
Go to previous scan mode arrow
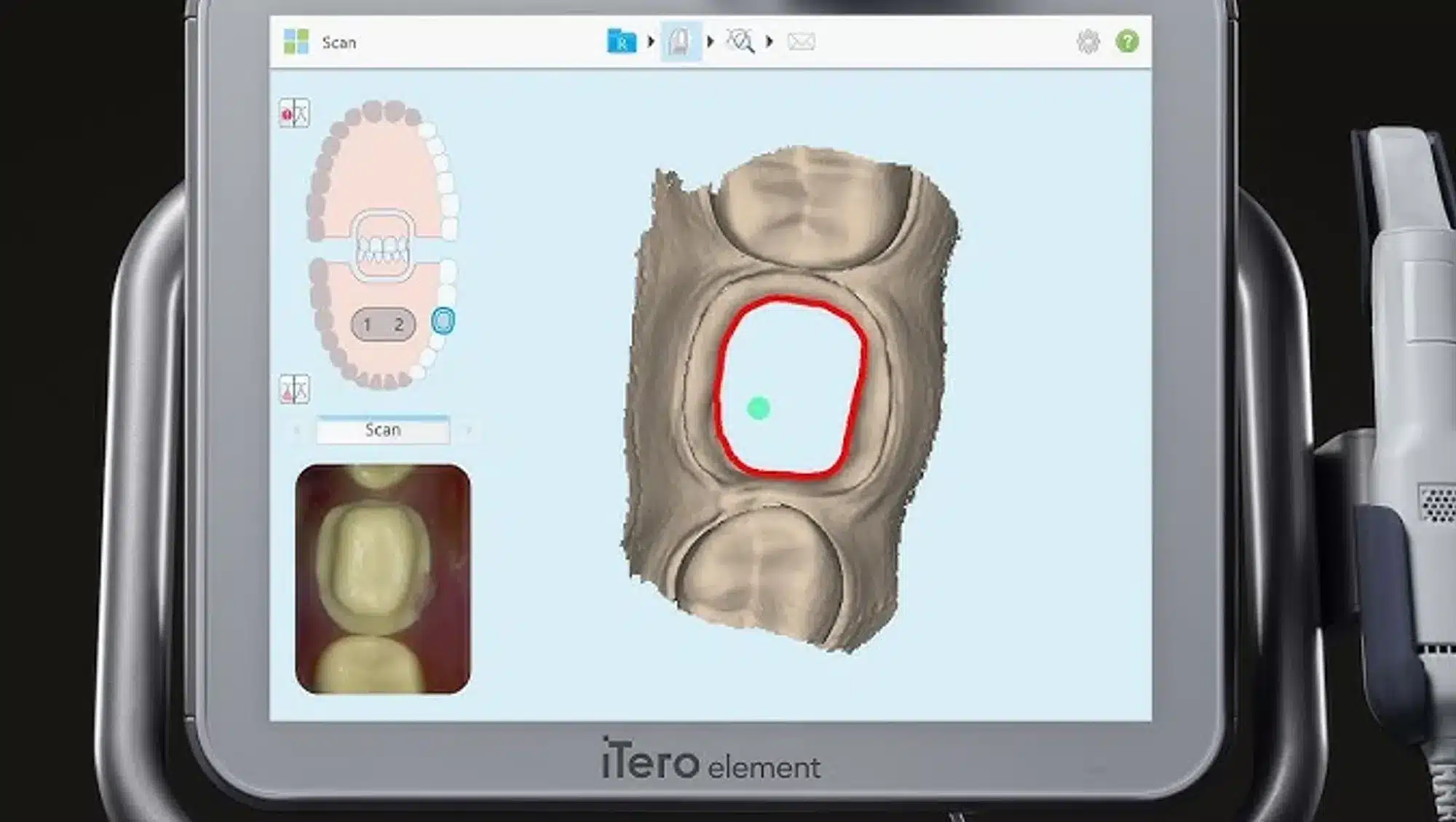(297, 430)
